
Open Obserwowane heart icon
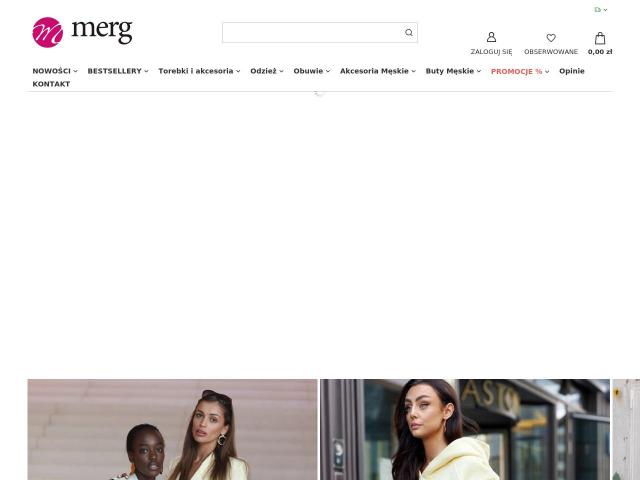(x=551, y=38)
